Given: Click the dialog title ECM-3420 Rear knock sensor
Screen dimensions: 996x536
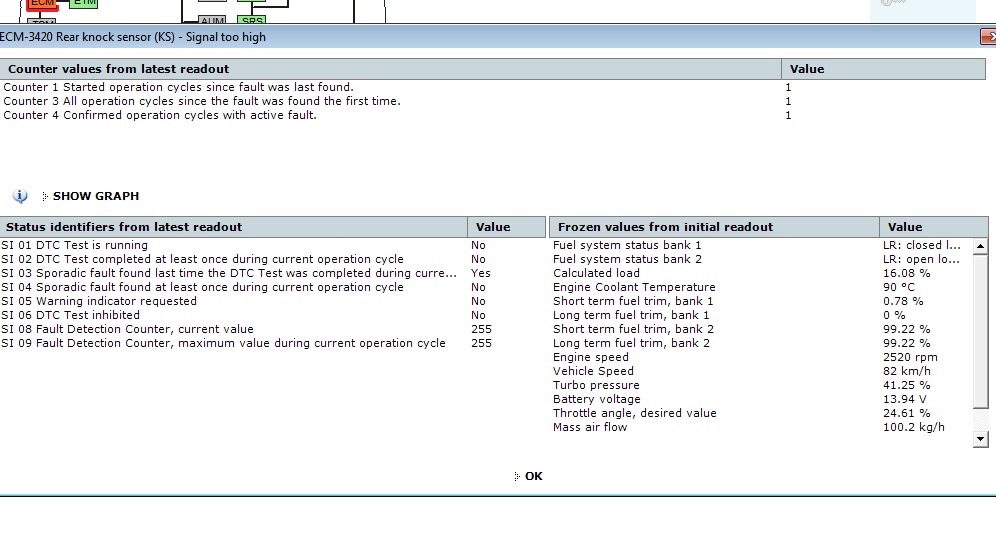Looking at the screenshot, I should pyautogui.click(x=133, y=37).
